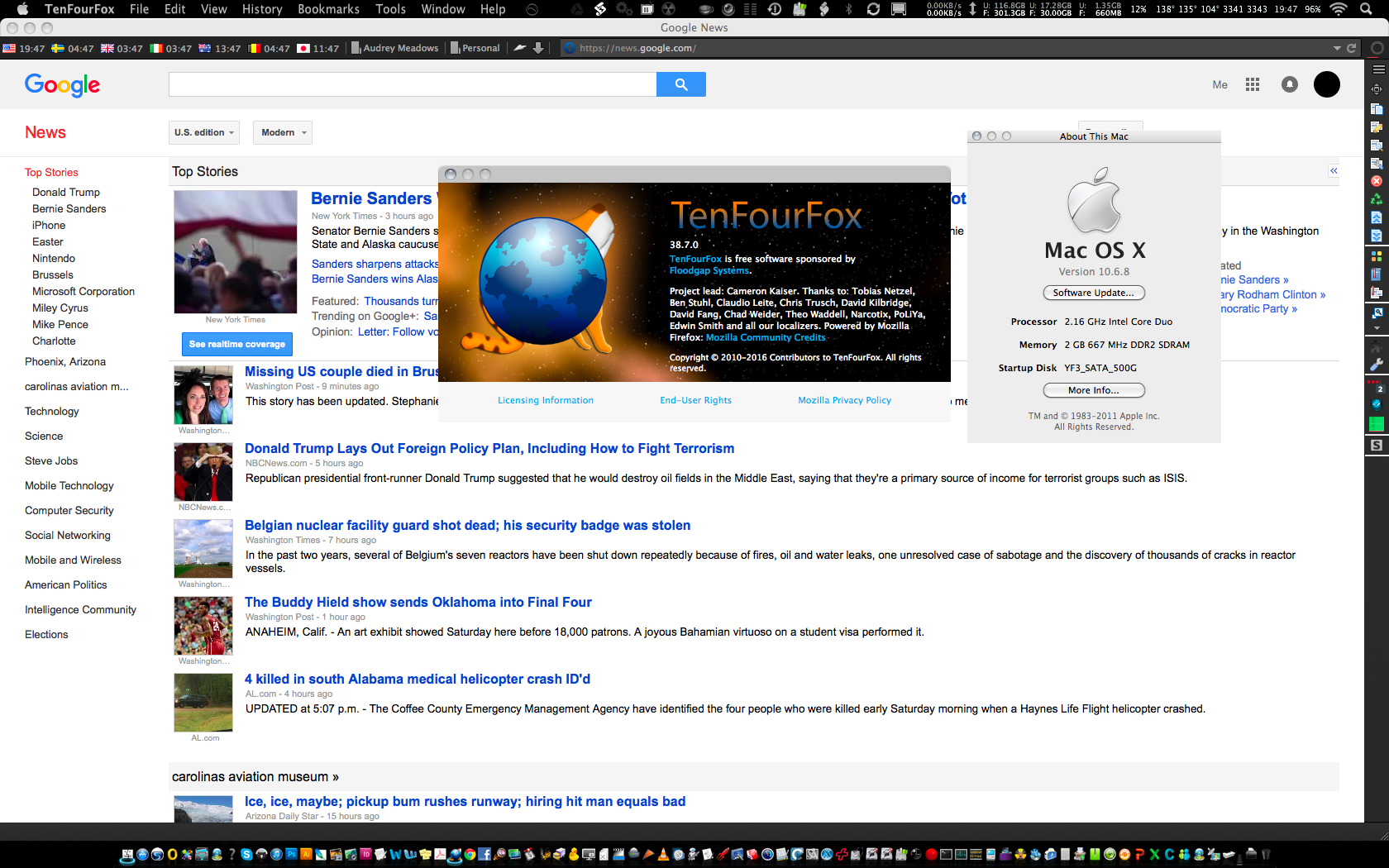Open the Wi-Fi status menu
The height and width of the screenshot is (868, 1389).
1339,9
